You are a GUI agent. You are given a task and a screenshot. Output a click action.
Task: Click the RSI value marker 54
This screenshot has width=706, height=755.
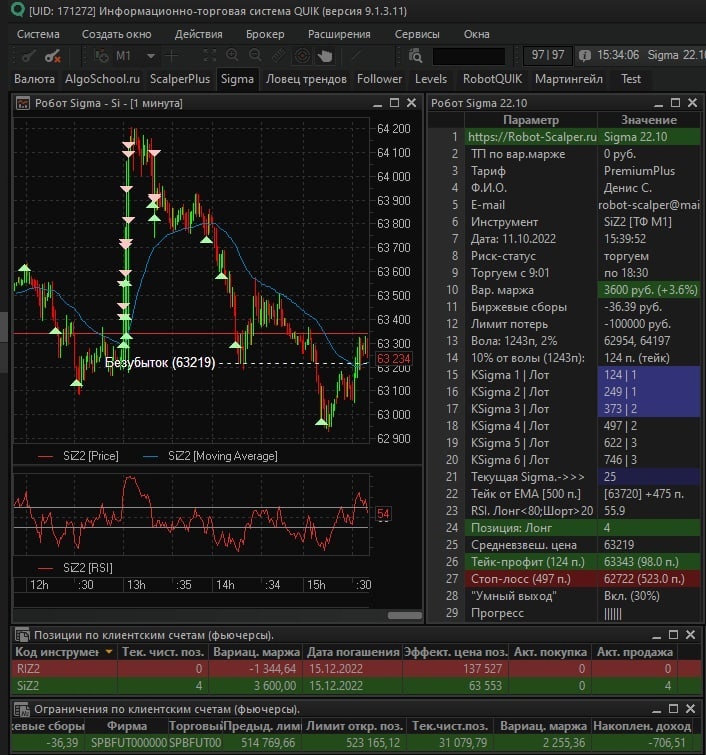click(383, 514)
